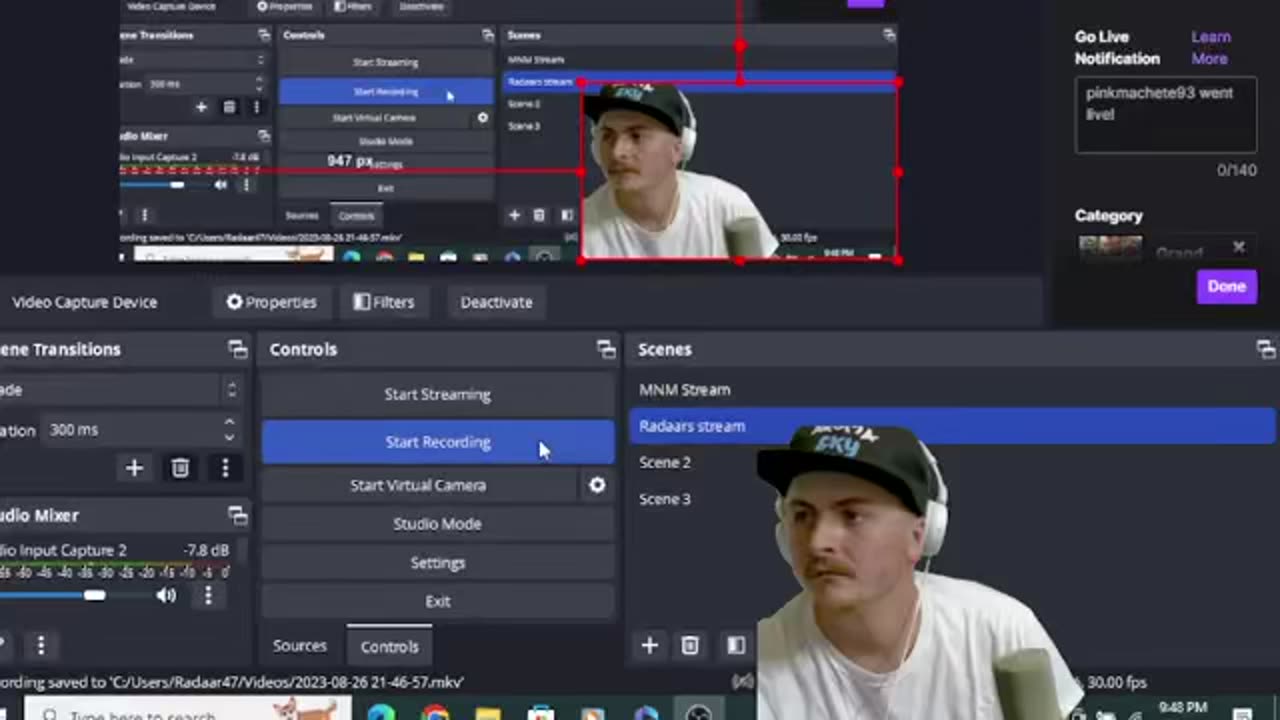
Task: Open Google Chrome from the taskbar
Action: tap(434, 712)
